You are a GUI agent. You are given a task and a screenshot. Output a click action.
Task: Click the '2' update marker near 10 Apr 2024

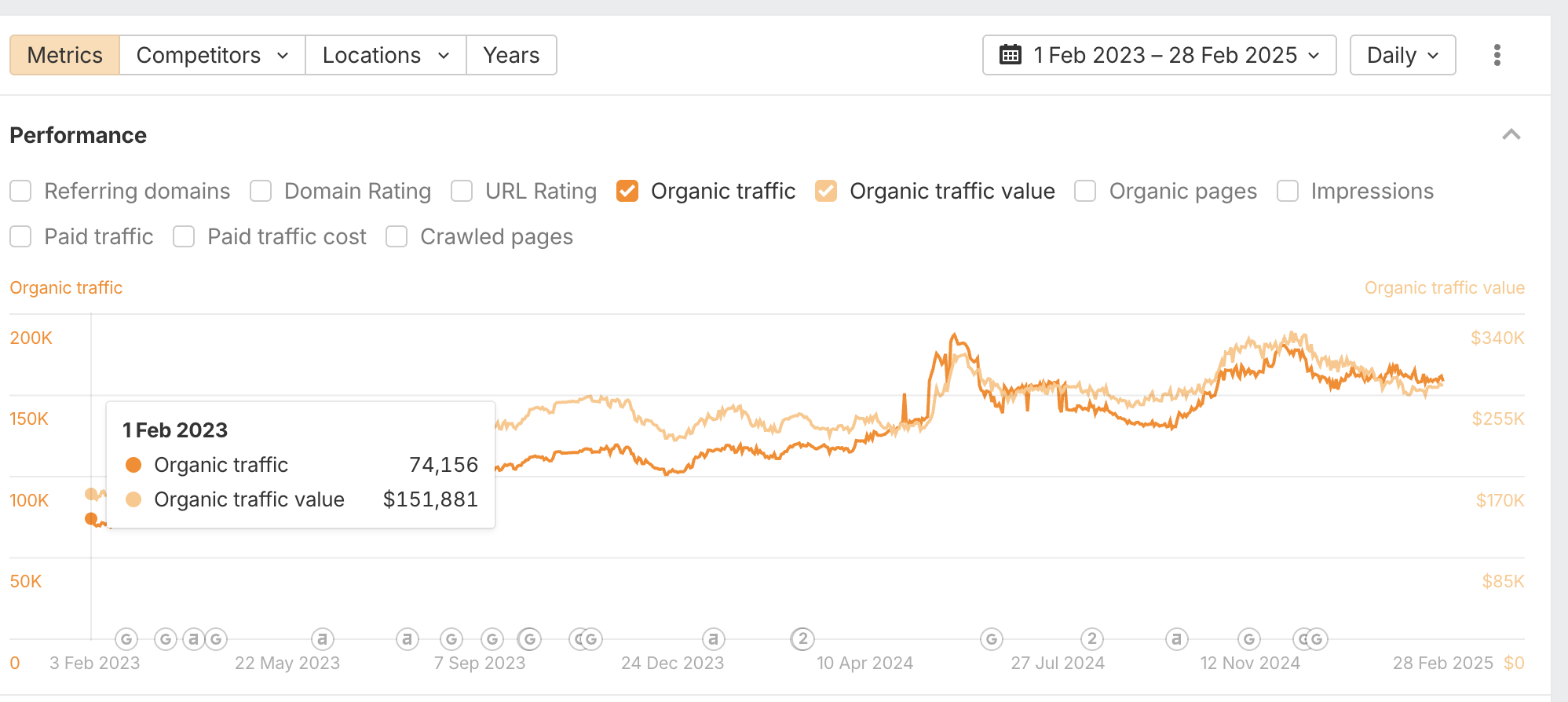(802, 639)
